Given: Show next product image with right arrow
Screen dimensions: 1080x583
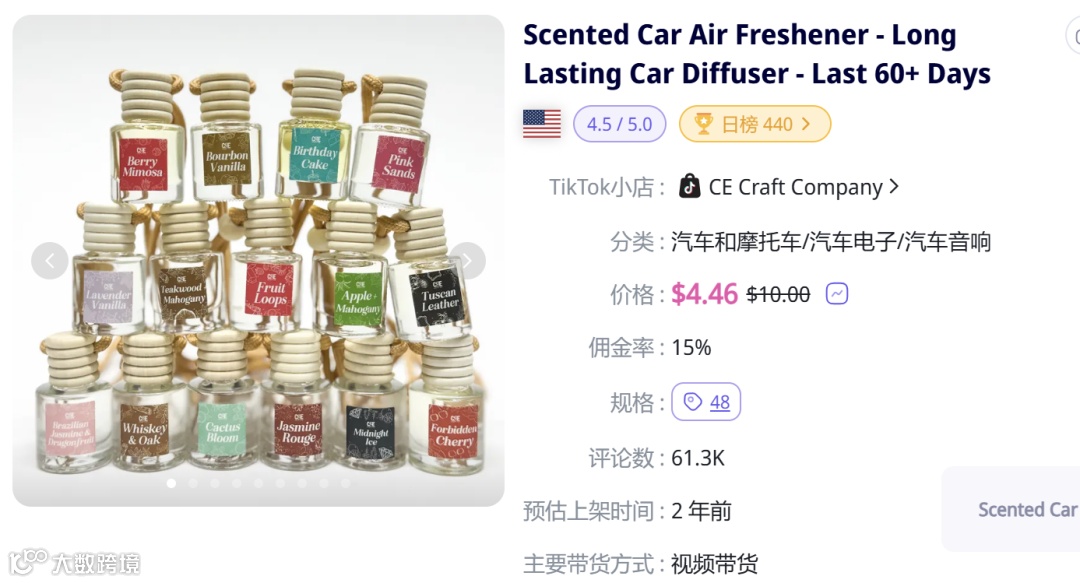Looking at the screenshot, I should [x=467, y=260].
